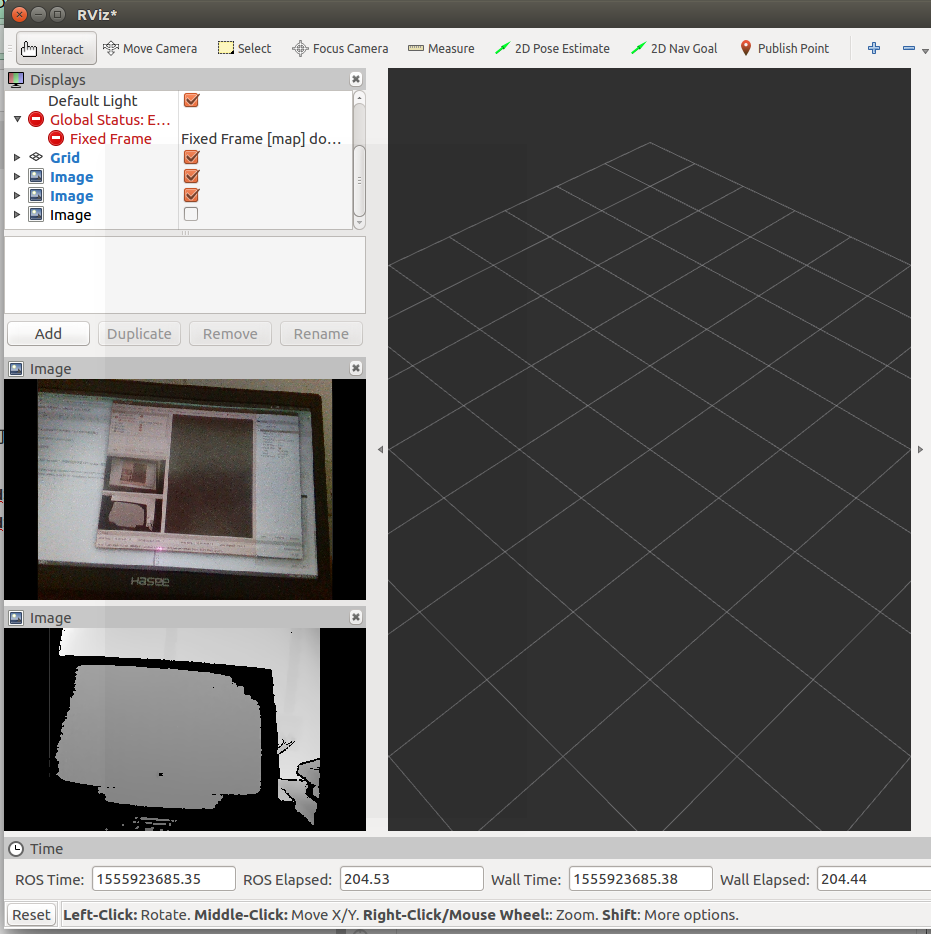Click the ROS Elapsed field
The image size is (931, 934).
coord(412,879)
